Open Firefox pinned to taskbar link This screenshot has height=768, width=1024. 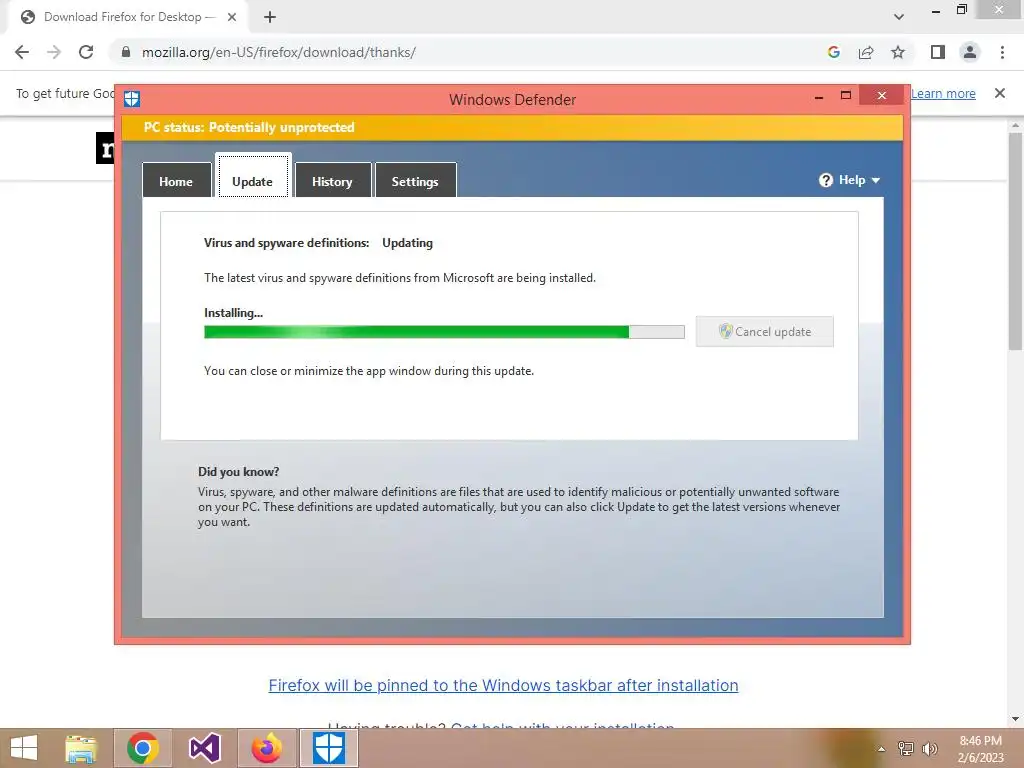pyautogui.click(x=504, y=685)
